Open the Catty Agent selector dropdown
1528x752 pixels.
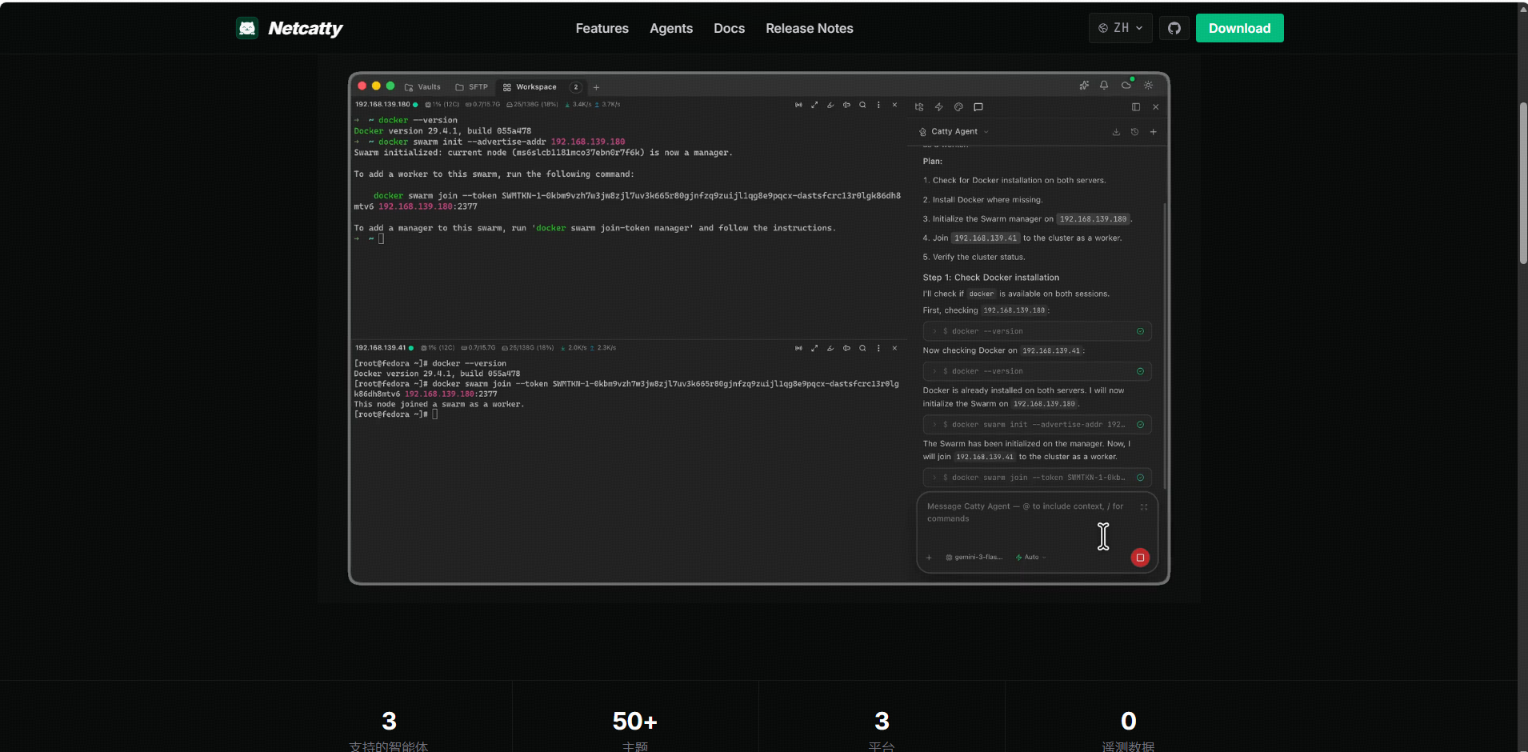[954, 132]
